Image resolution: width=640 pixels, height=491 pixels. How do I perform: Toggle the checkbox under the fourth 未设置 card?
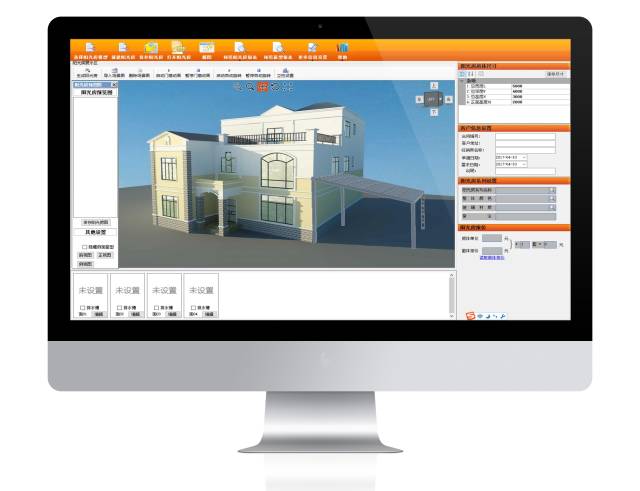(x=193, y=308)
